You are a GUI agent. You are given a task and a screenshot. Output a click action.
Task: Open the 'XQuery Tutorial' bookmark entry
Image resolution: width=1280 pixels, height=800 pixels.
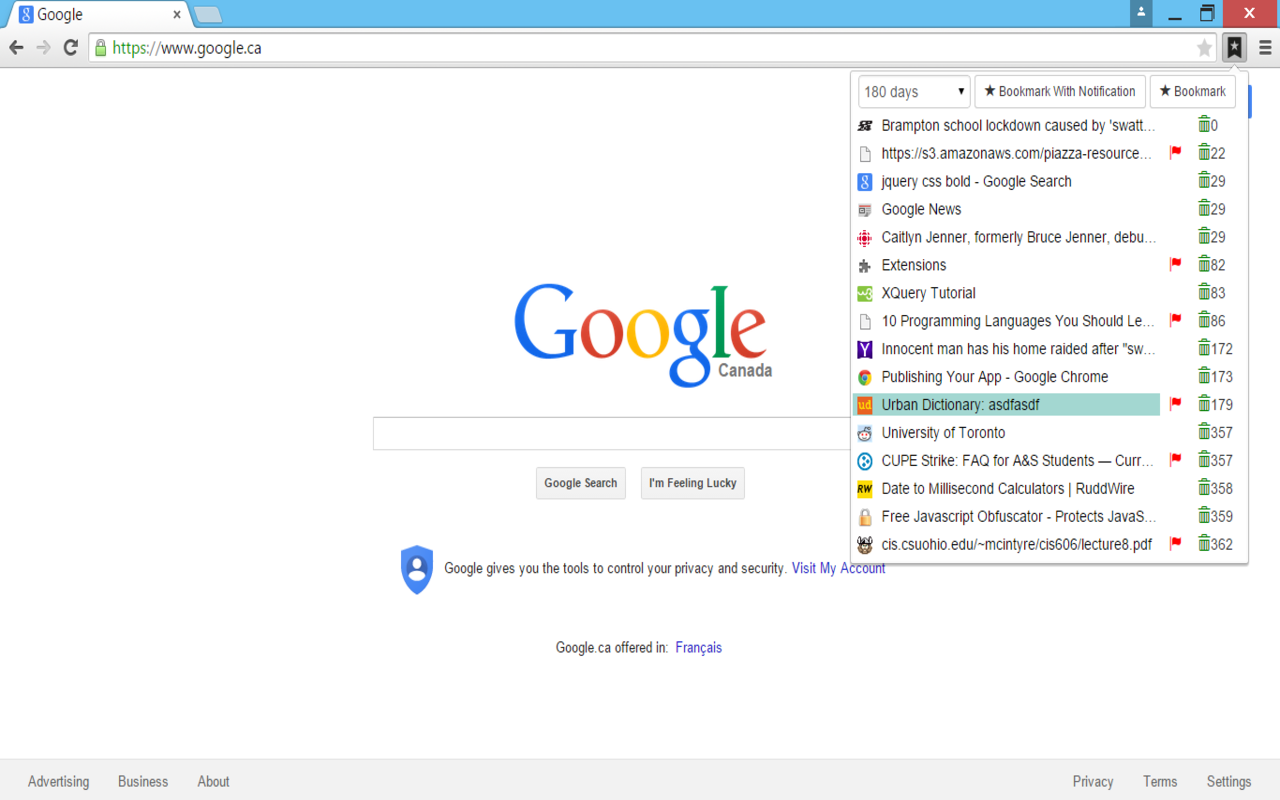(x=928, y=293)
